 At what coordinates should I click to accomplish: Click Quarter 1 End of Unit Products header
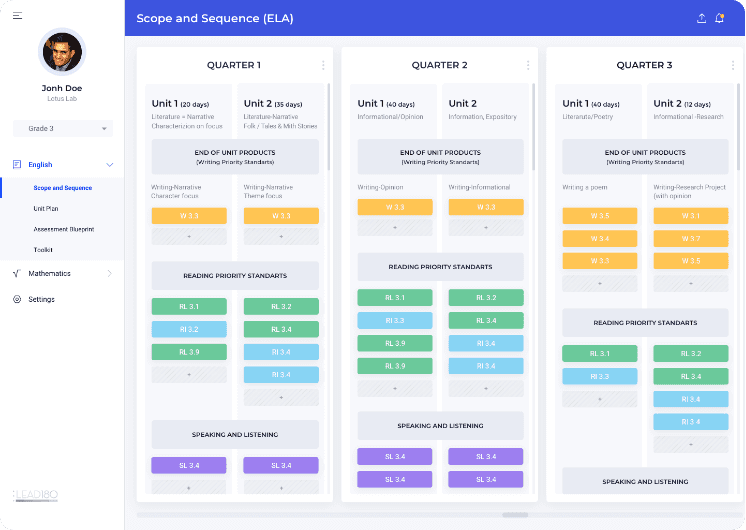(x=235, y=157)
